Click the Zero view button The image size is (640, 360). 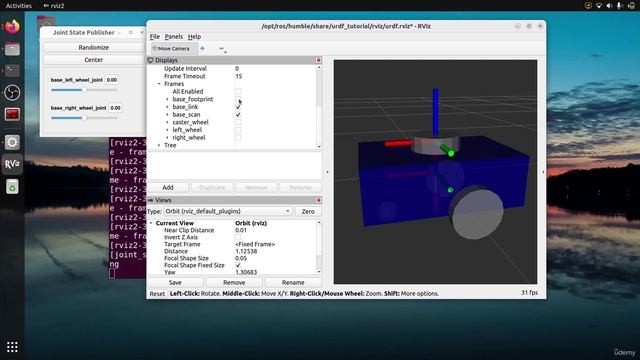[308, 211]
